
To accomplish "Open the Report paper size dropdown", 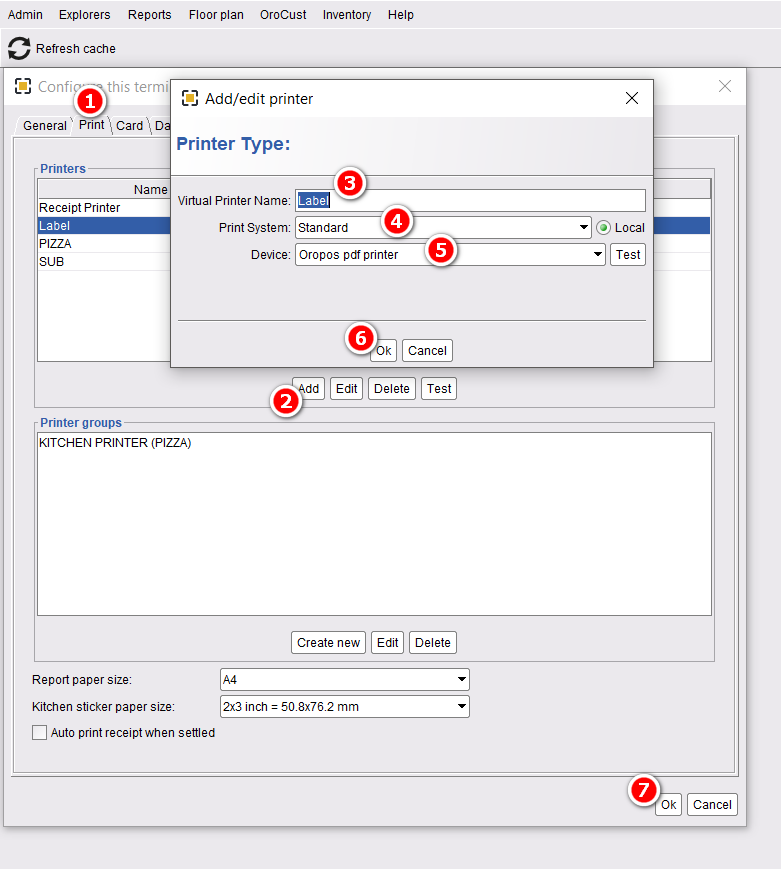I will click(x=344, y=679).
